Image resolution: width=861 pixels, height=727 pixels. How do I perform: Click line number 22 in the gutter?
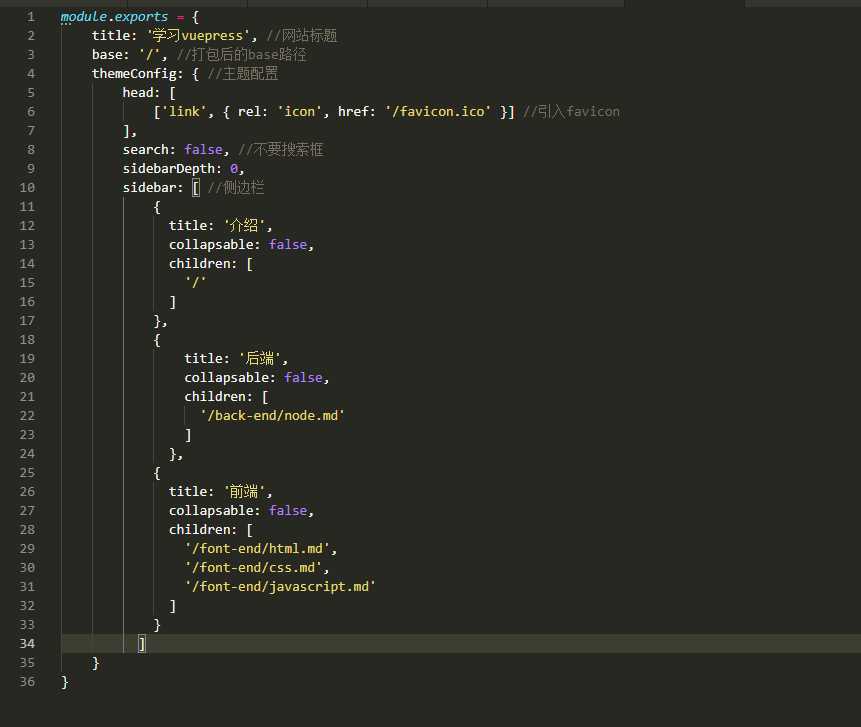point(27,416)
